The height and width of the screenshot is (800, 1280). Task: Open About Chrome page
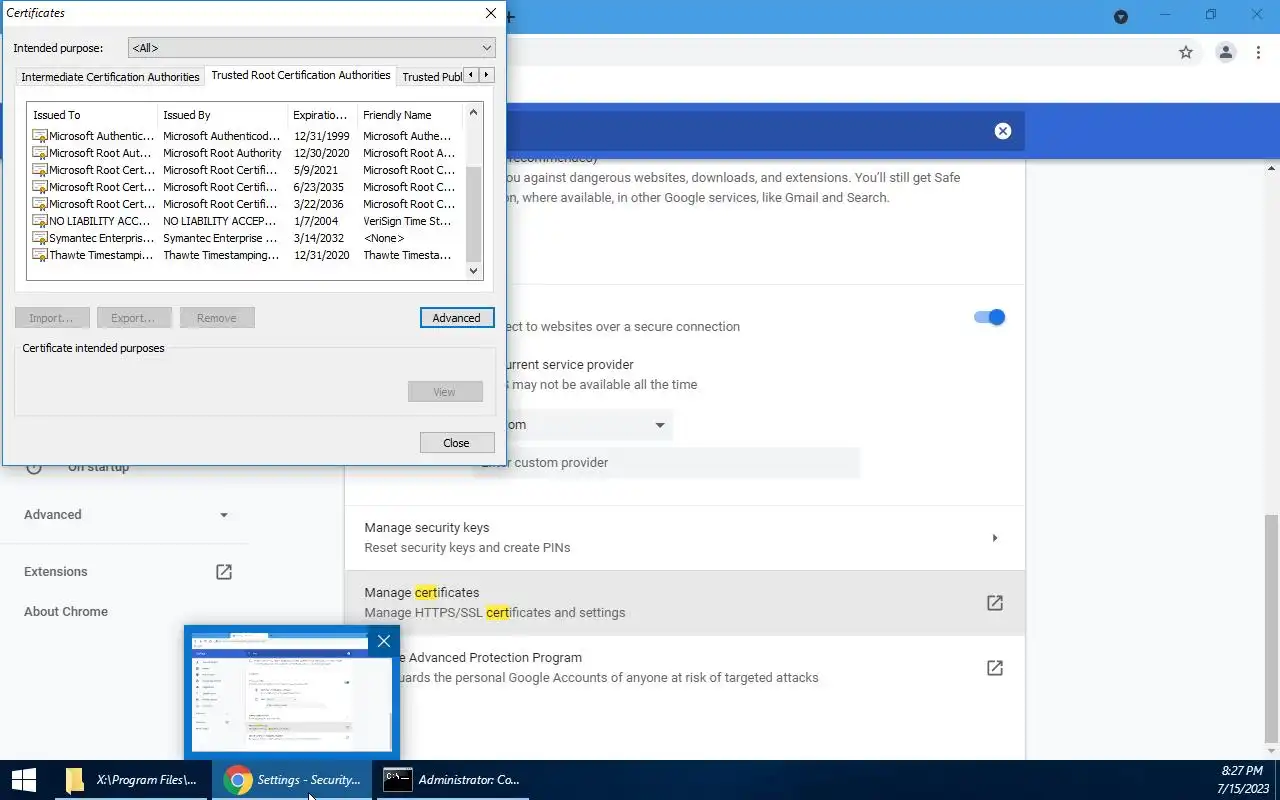pyautogui.click(x=66, y=612)
